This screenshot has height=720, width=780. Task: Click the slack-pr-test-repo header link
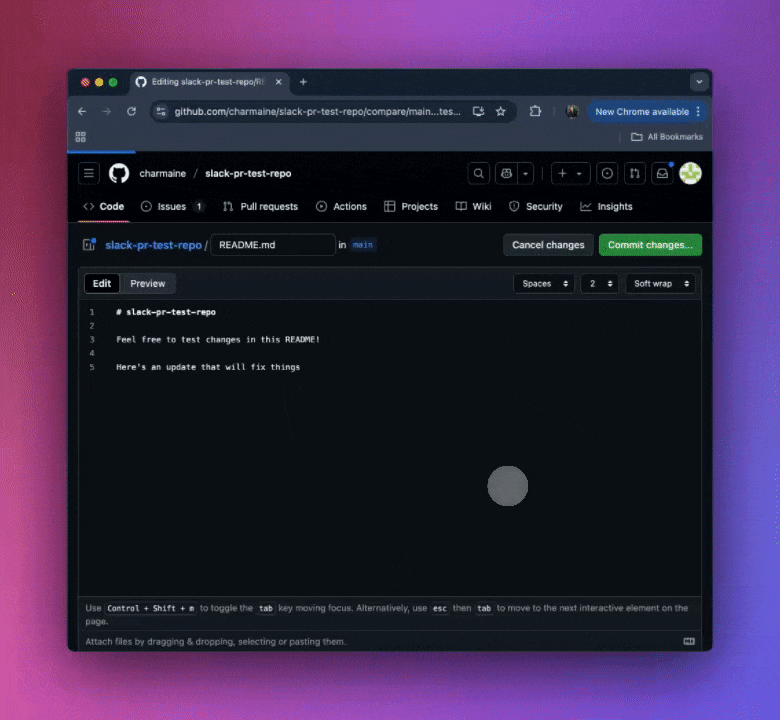pyautogui.click(x=248, y=173)
